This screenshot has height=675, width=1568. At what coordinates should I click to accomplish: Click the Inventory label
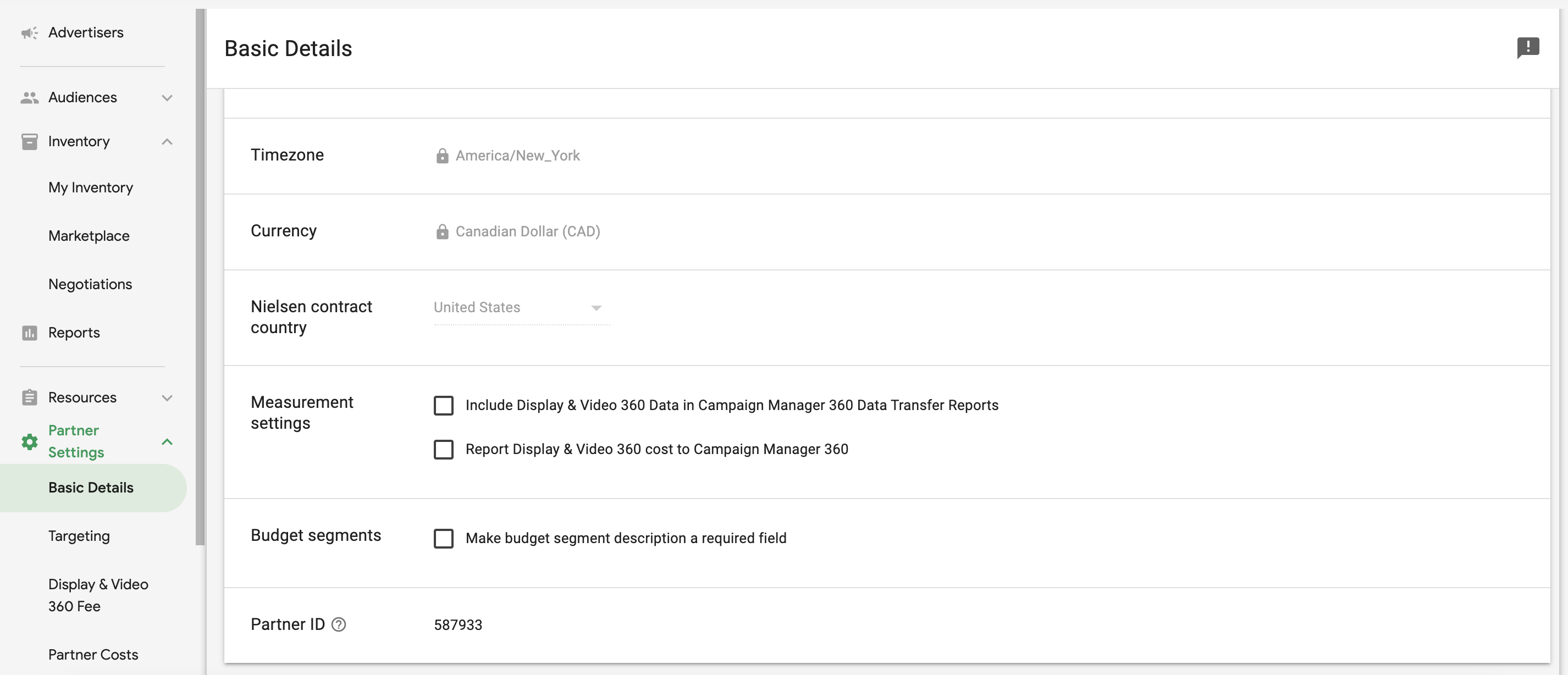(79, 142)
